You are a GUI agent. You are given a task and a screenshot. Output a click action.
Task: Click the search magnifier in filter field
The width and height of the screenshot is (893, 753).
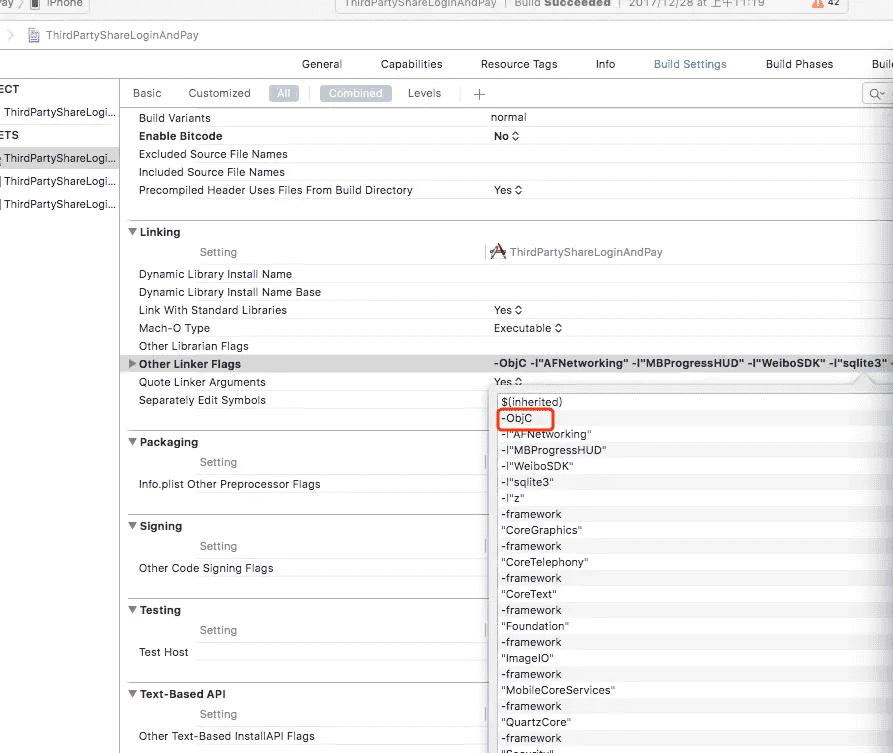point(876,94)
